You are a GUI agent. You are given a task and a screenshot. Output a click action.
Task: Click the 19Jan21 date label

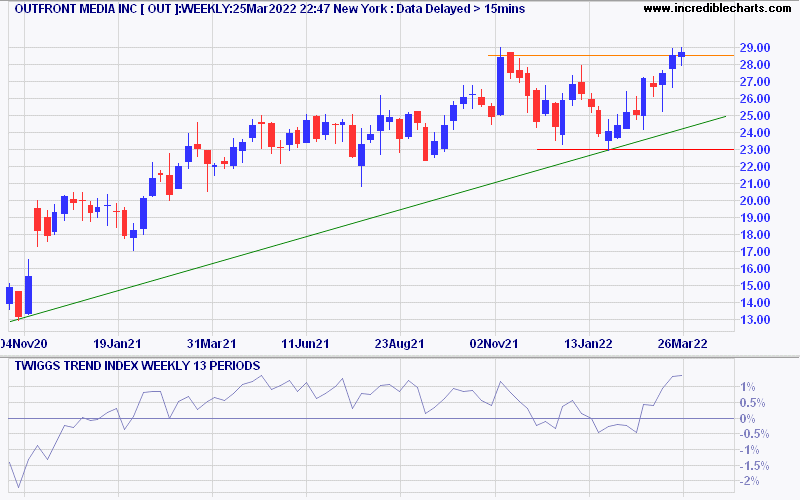[117, 344]
